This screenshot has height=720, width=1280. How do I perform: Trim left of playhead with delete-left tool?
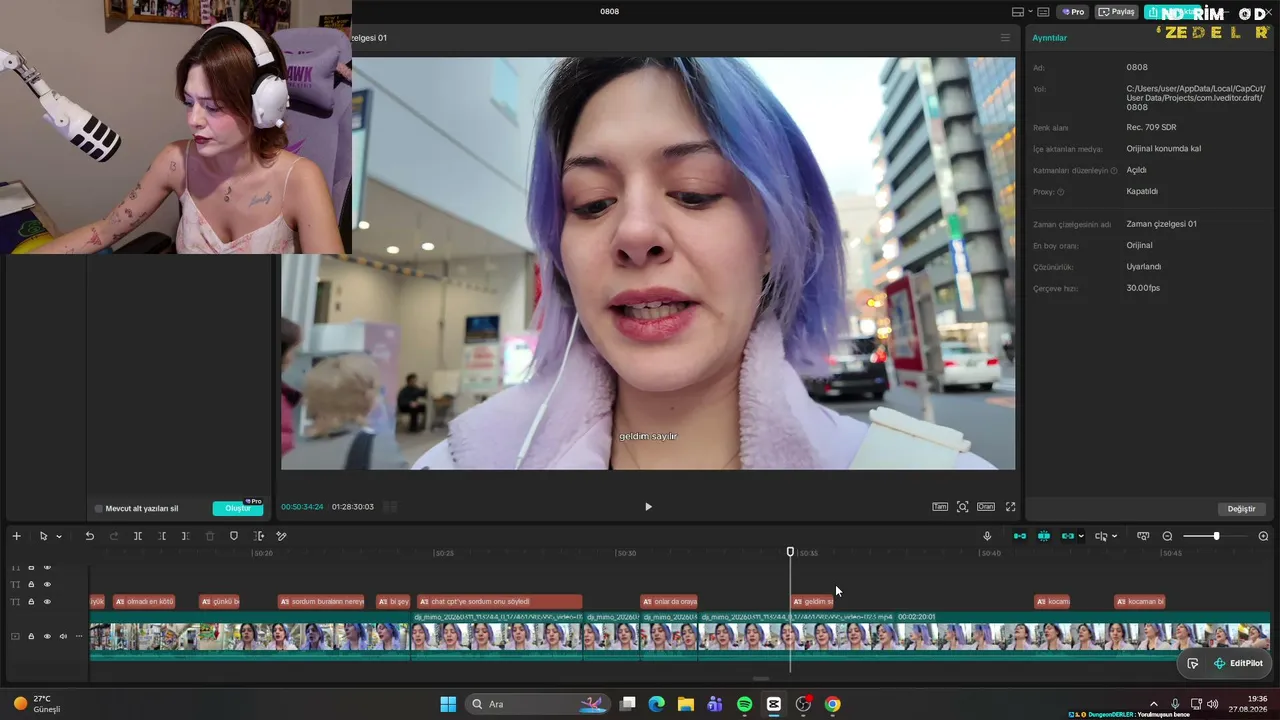162,536
